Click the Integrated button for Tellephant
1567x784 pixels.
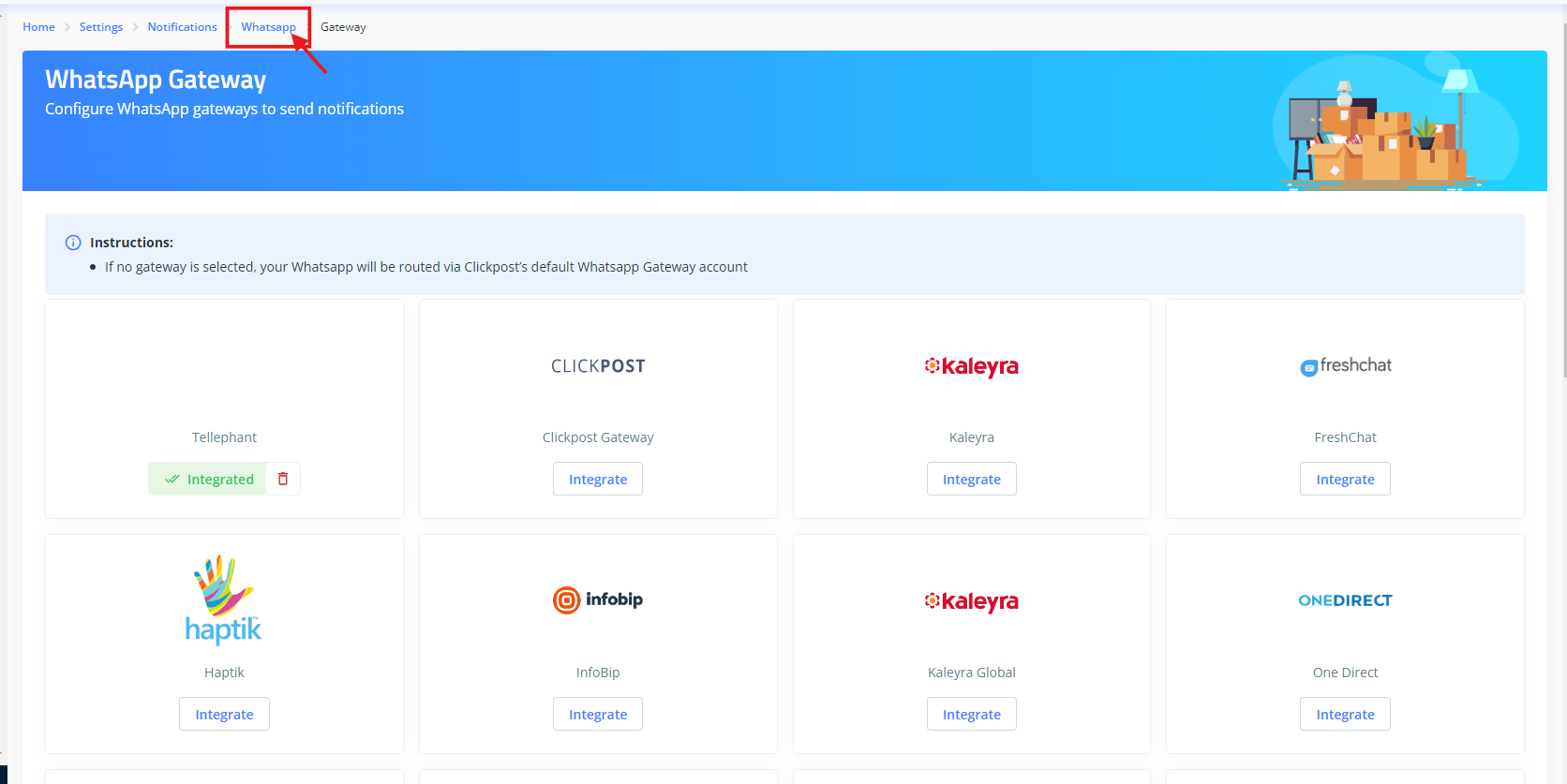(x=207, y=479)
